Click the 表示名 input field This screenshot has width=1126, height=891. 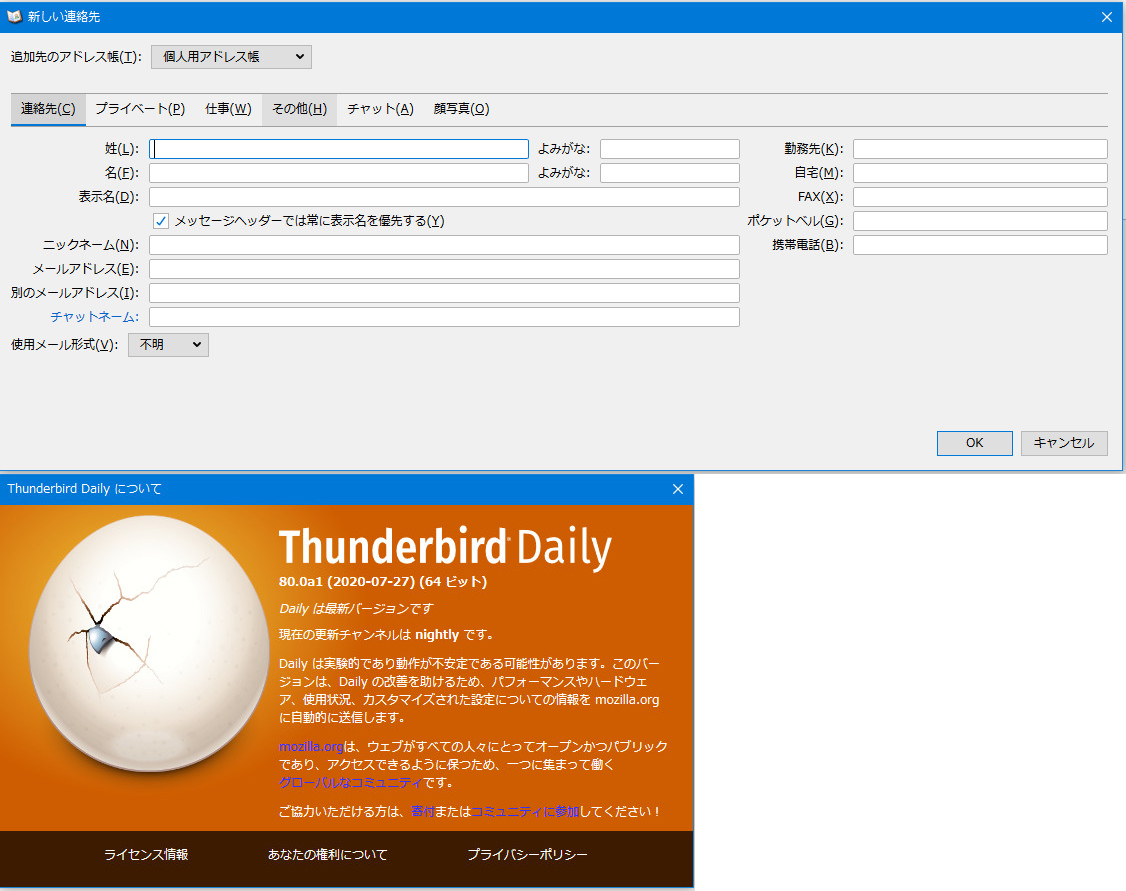pos(445,197)
